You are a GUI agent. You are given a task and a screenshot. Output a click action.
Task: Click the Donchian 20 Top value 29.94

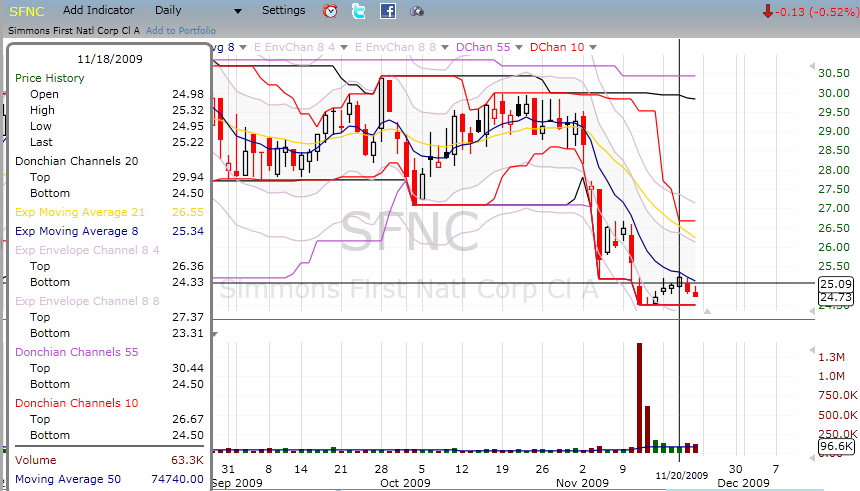tap(188, 177)
